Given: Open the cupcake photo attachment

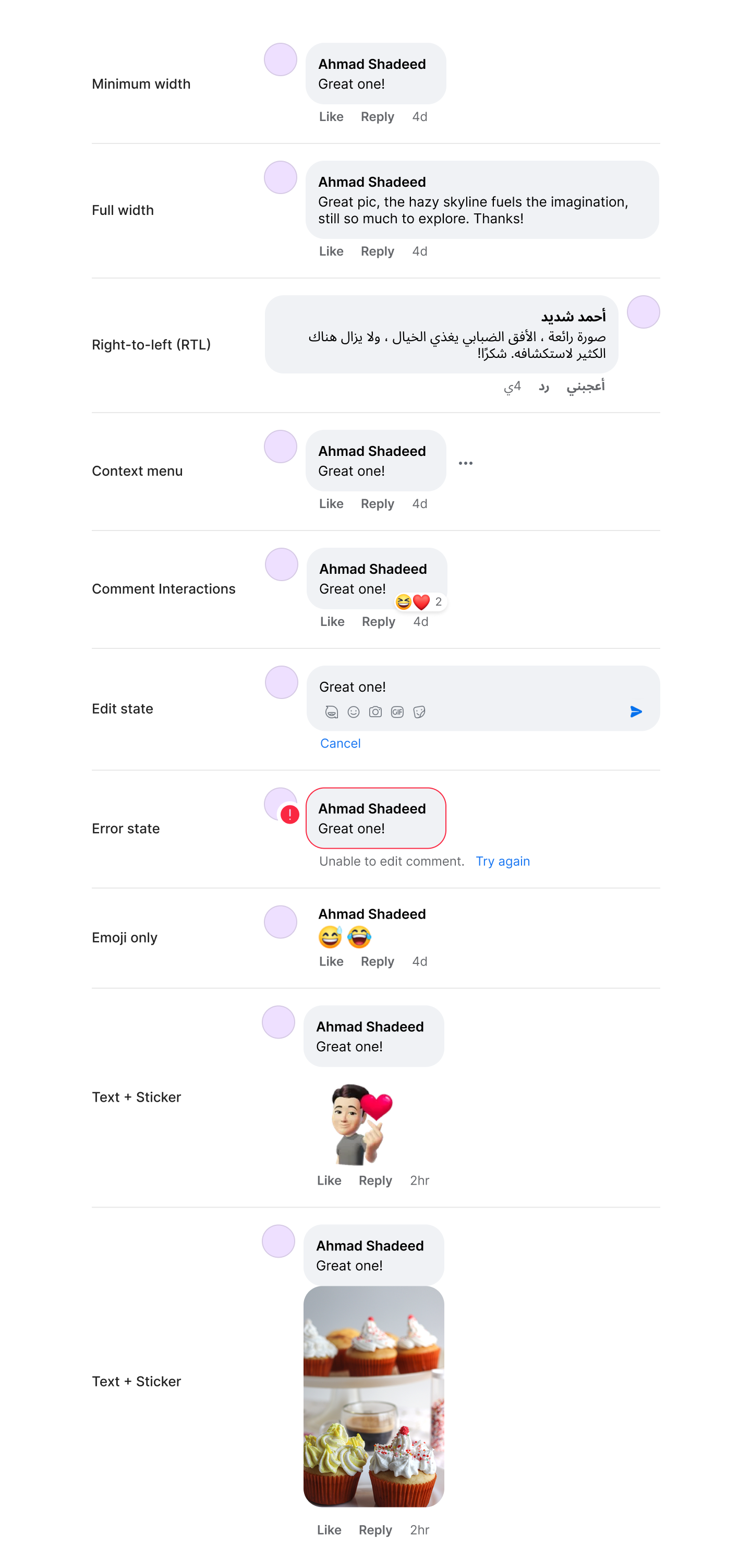Looking at the screenshot, I should [373, 1396].
